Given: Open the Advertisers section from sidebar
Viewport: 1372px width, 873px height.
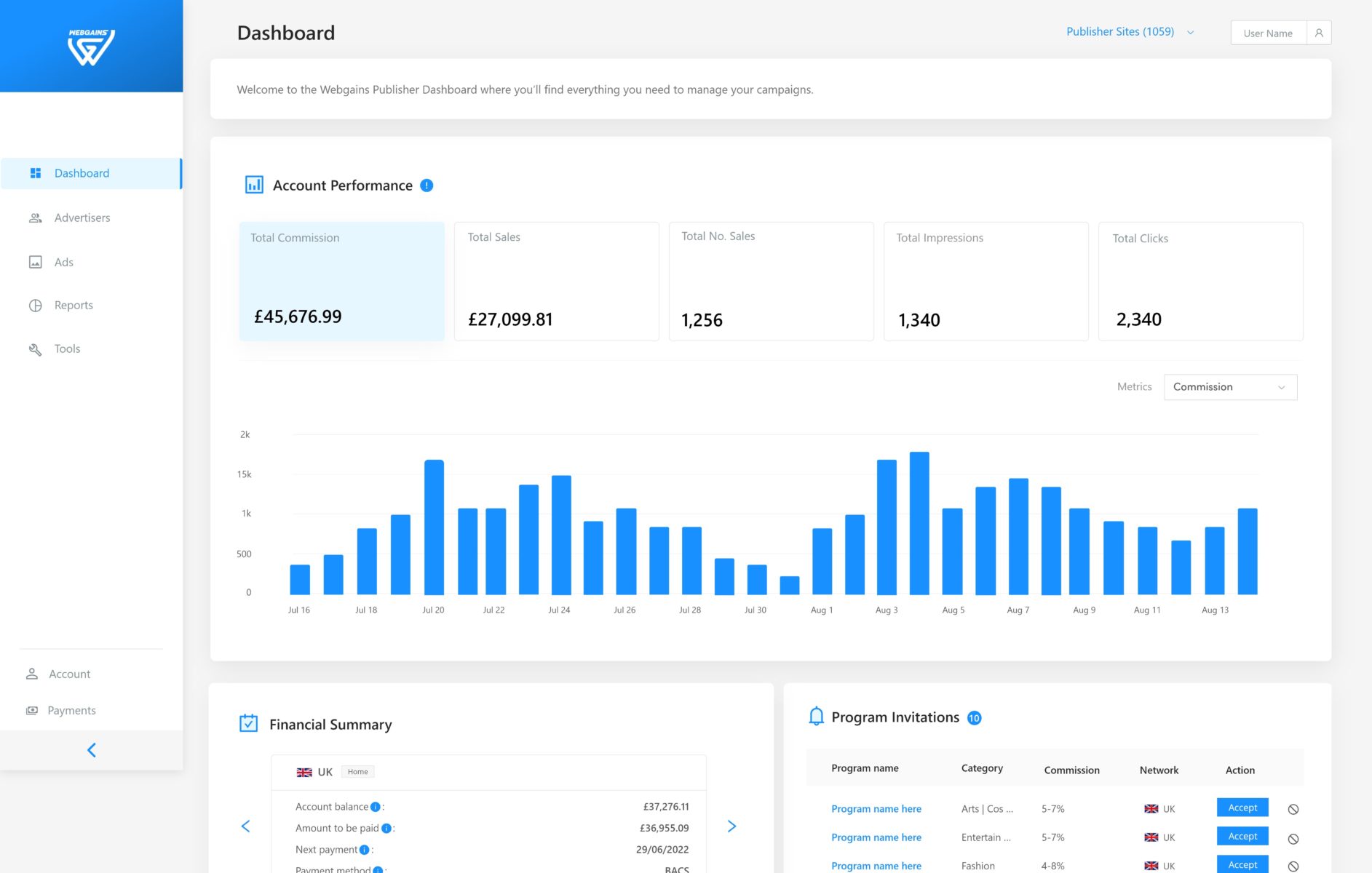Looking at the screenshot, I should click(x=35, y=218).
